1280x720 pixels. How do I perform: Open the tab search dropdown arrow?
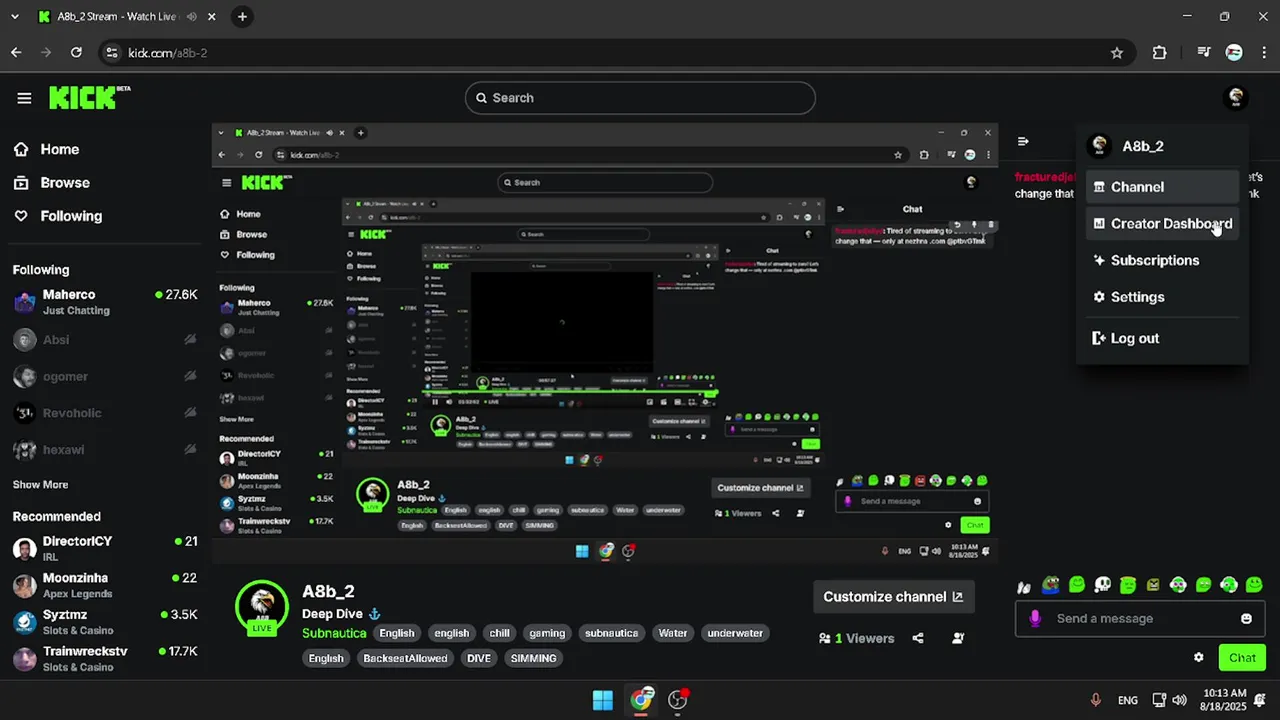(x=14, y=17)
